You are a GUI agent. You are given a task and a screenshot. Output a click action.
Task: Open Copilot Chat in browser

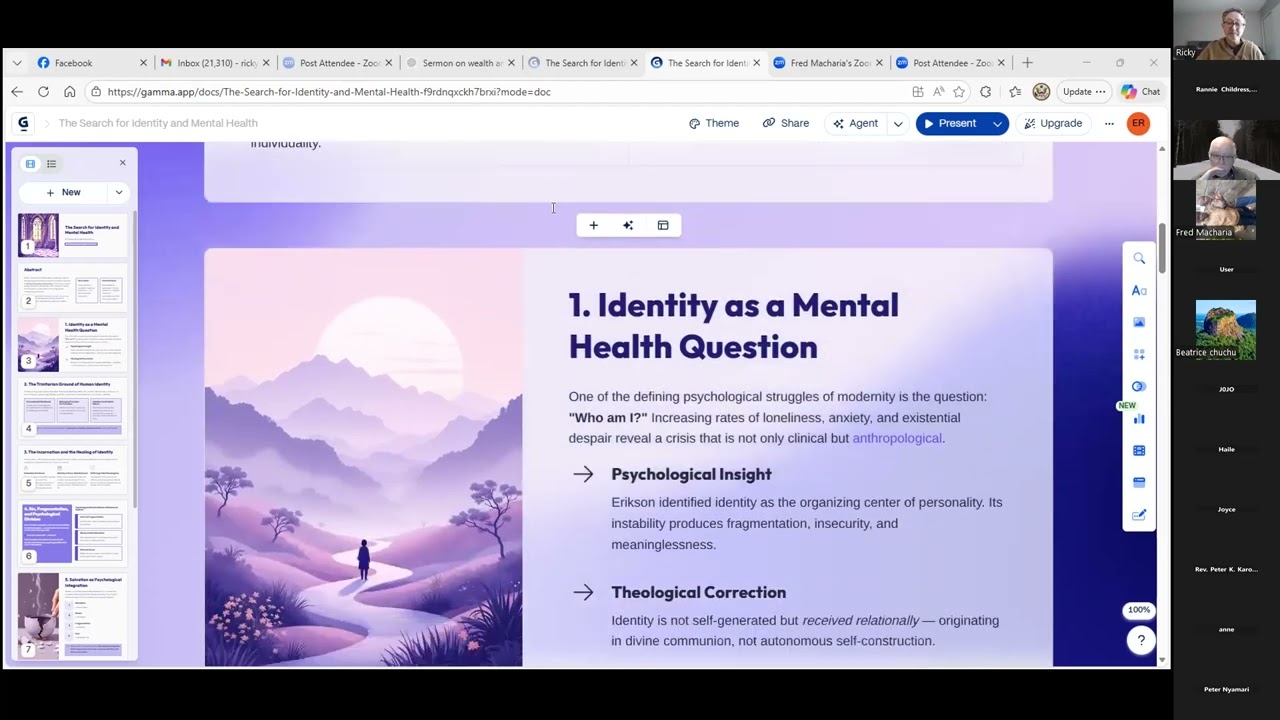[x=1141, y=92]
